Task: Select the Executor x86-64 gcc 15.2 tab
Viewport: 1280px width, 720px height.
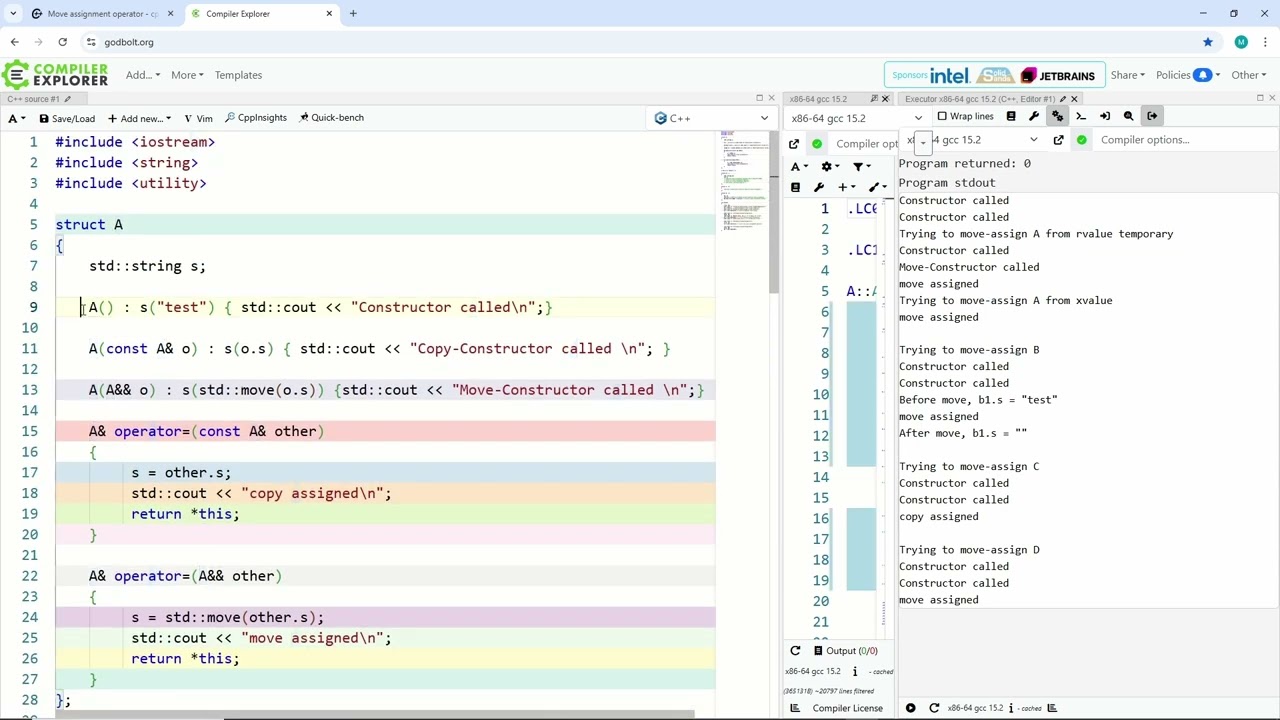Action: (979, 99)
